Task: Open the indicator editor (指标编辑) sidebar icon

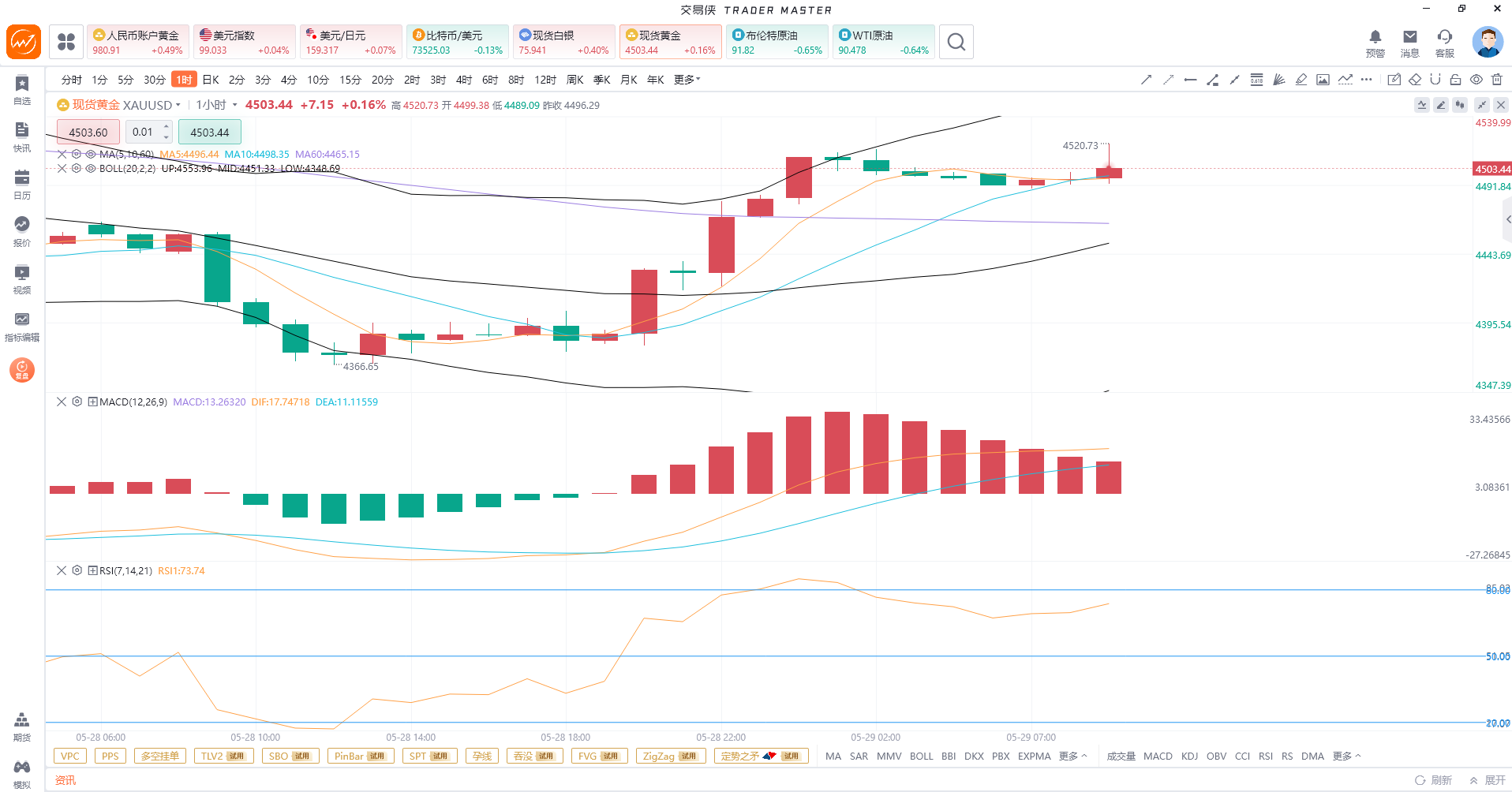Action: click(22, 327)
